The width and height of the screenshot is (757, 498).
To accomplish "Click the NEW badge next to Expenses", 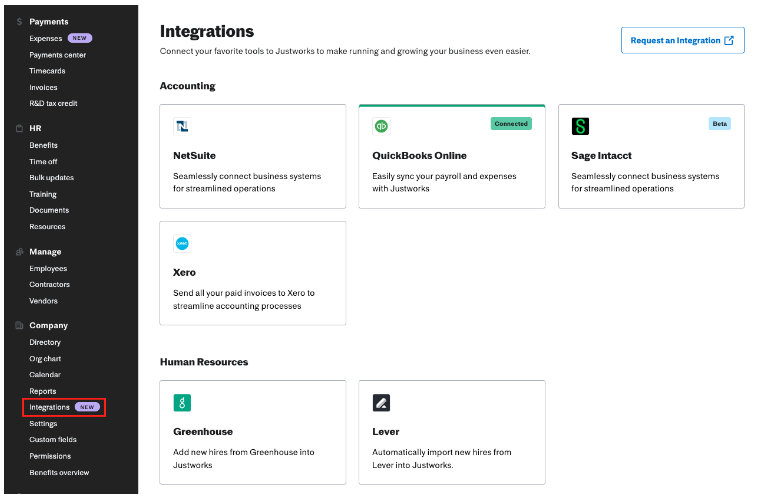I will pos(80,38).
